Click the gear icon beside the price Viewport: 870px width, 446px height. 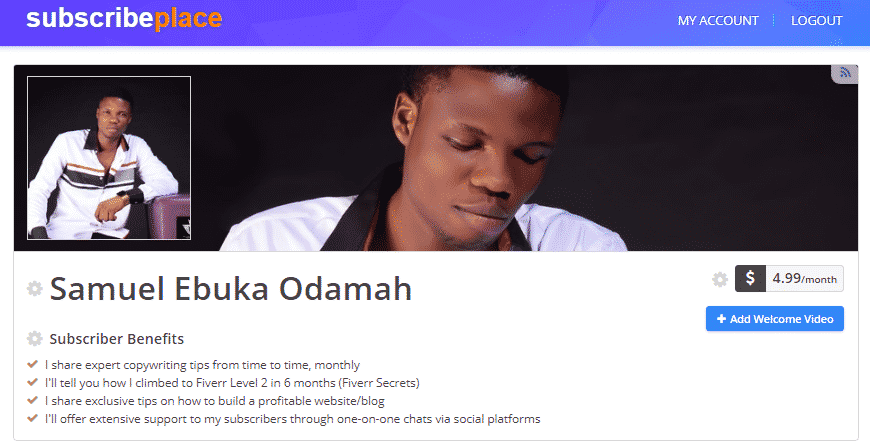[x=720, y=280]
